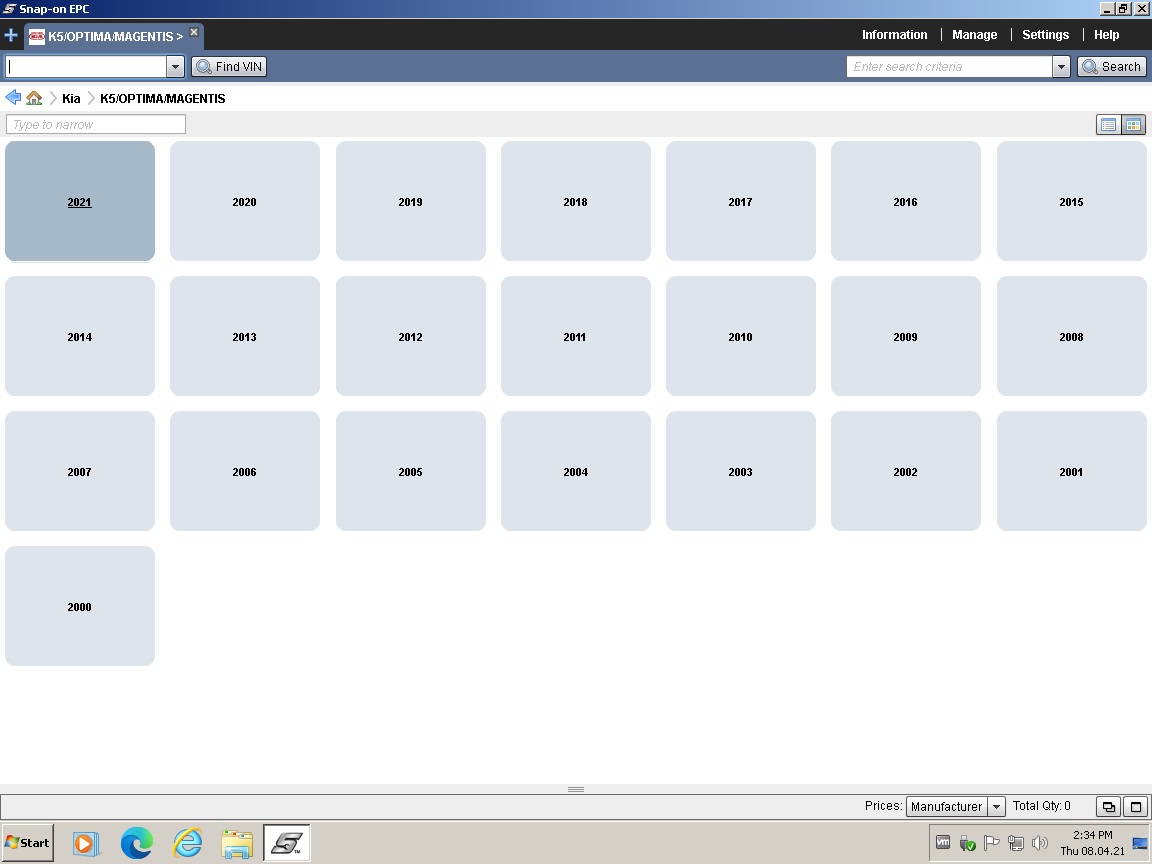Click the Snap-on EPC taskbar icon
1152x864 pixels.
pyautogui.click(x=287, y=843)
